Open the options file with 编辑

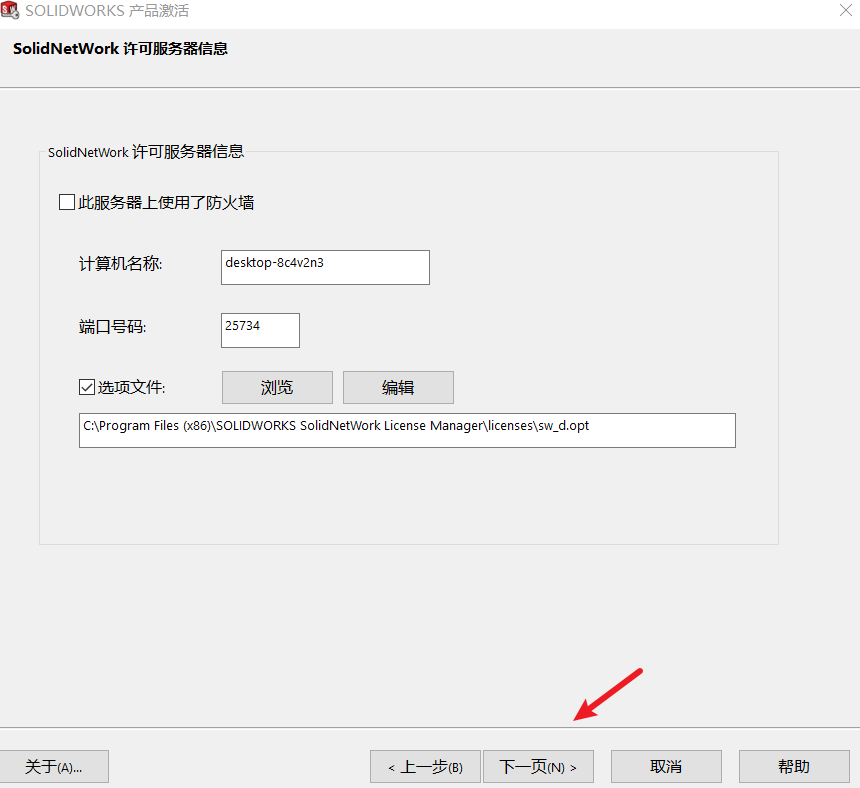[398, 387]
